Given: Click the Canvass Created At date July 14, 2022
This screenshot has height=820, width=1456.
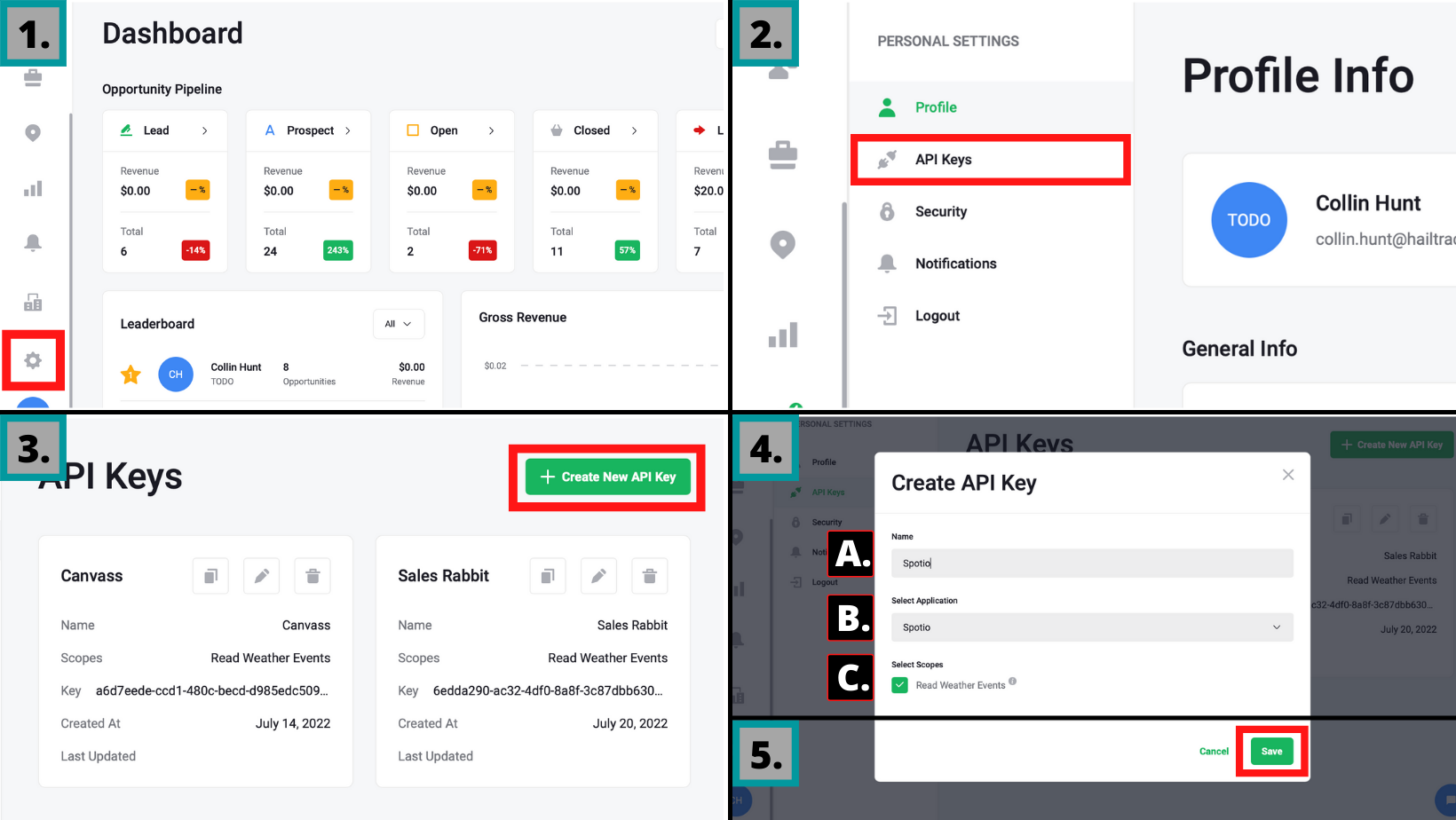Looking at the screenshot, I should coord(293,723).
